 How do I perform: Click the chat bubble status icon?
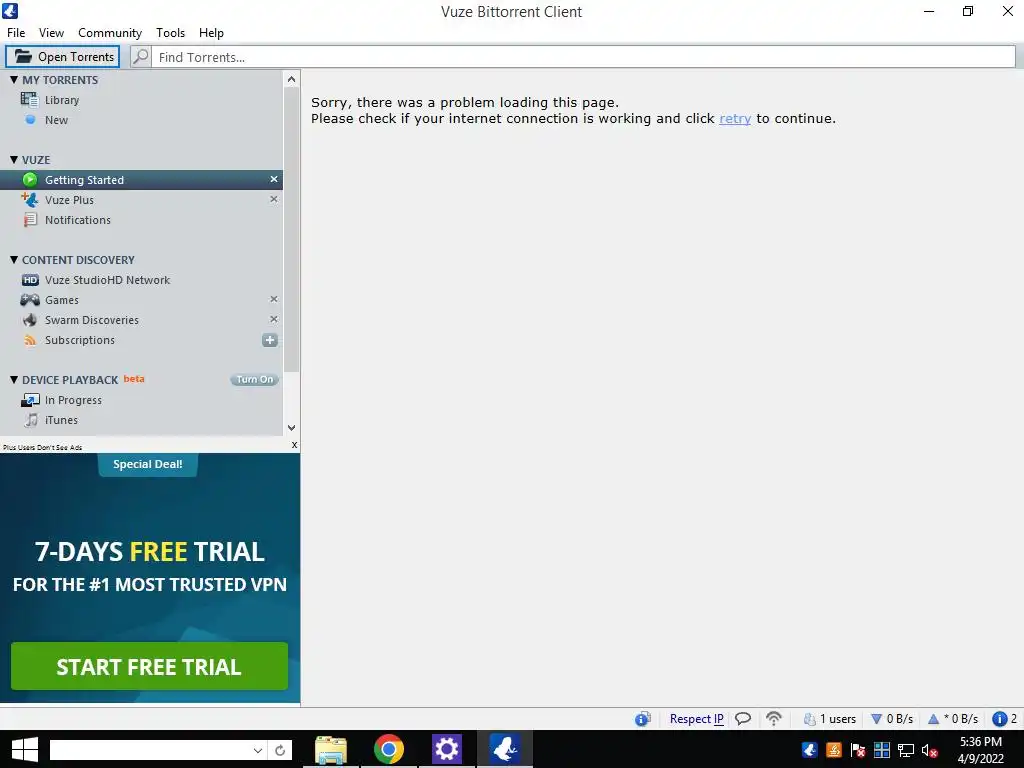743,719
